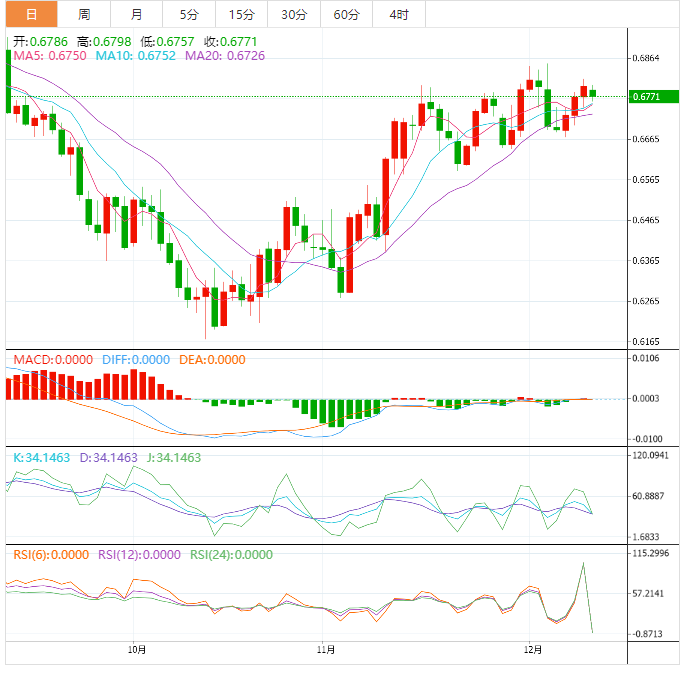Viewport: 682px width, 675px height.
Task: Open the 4时 timeframe tab
Action: pyautogui.click(x=399, y=14)
